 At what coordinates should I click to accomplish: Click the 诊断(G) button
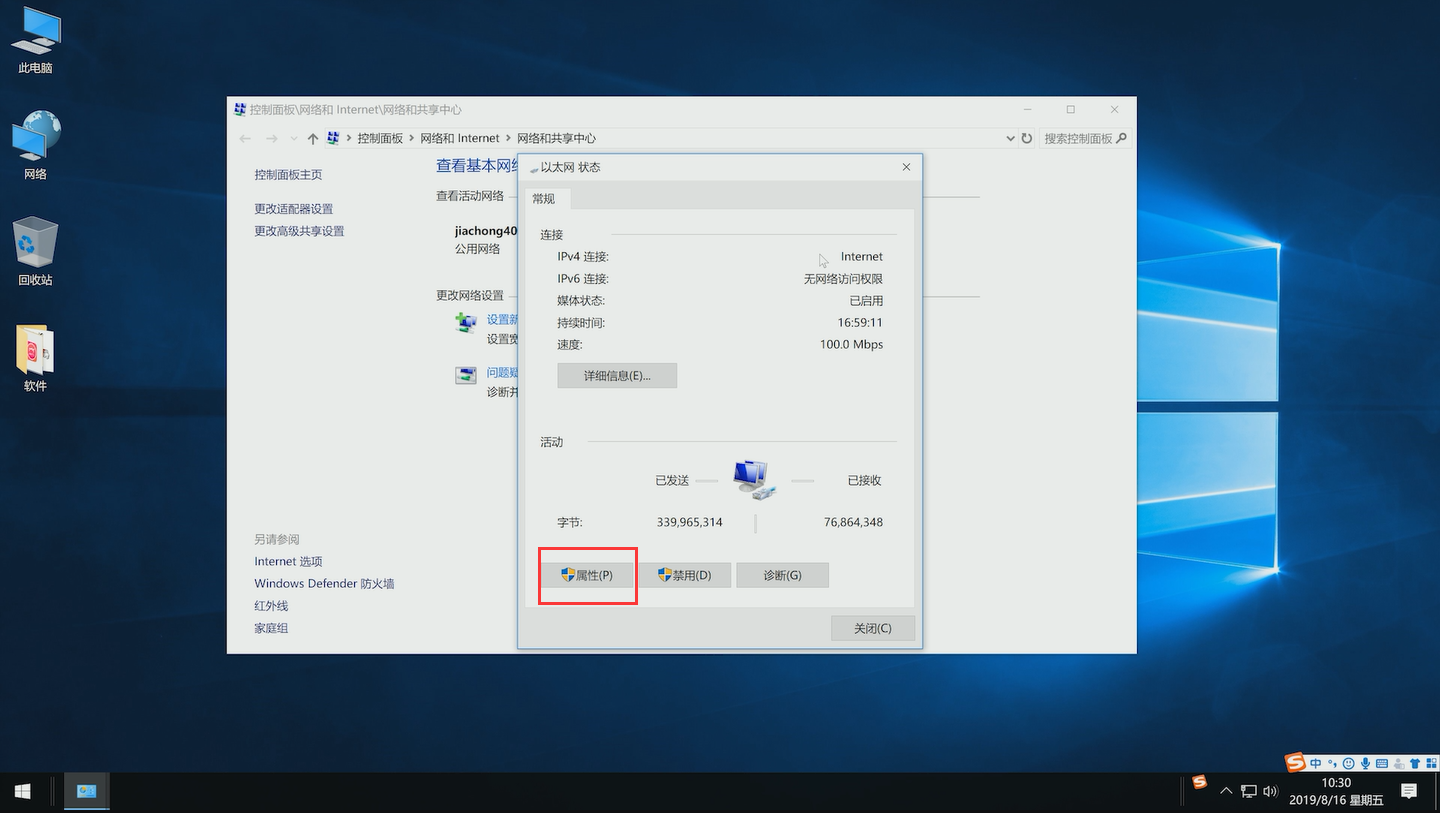point(782,575)
